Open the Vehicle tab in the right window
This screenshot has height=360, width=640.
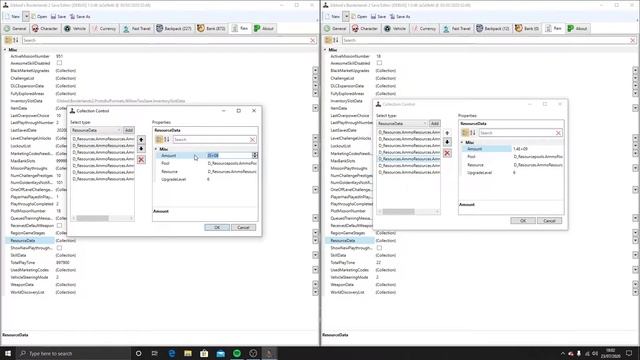[x=396, y=29]
